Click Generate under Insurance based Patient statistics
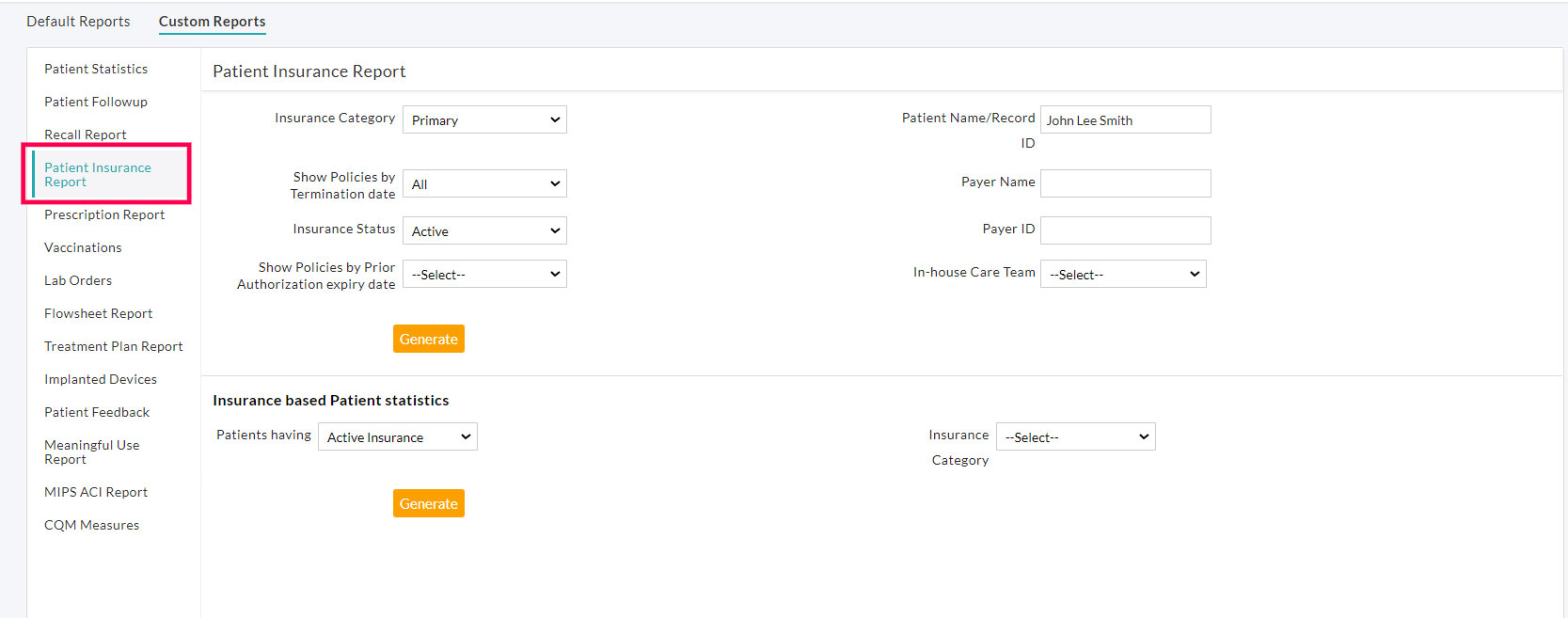The height and width of the screenshot is (618, 1568). pos(428,504)
